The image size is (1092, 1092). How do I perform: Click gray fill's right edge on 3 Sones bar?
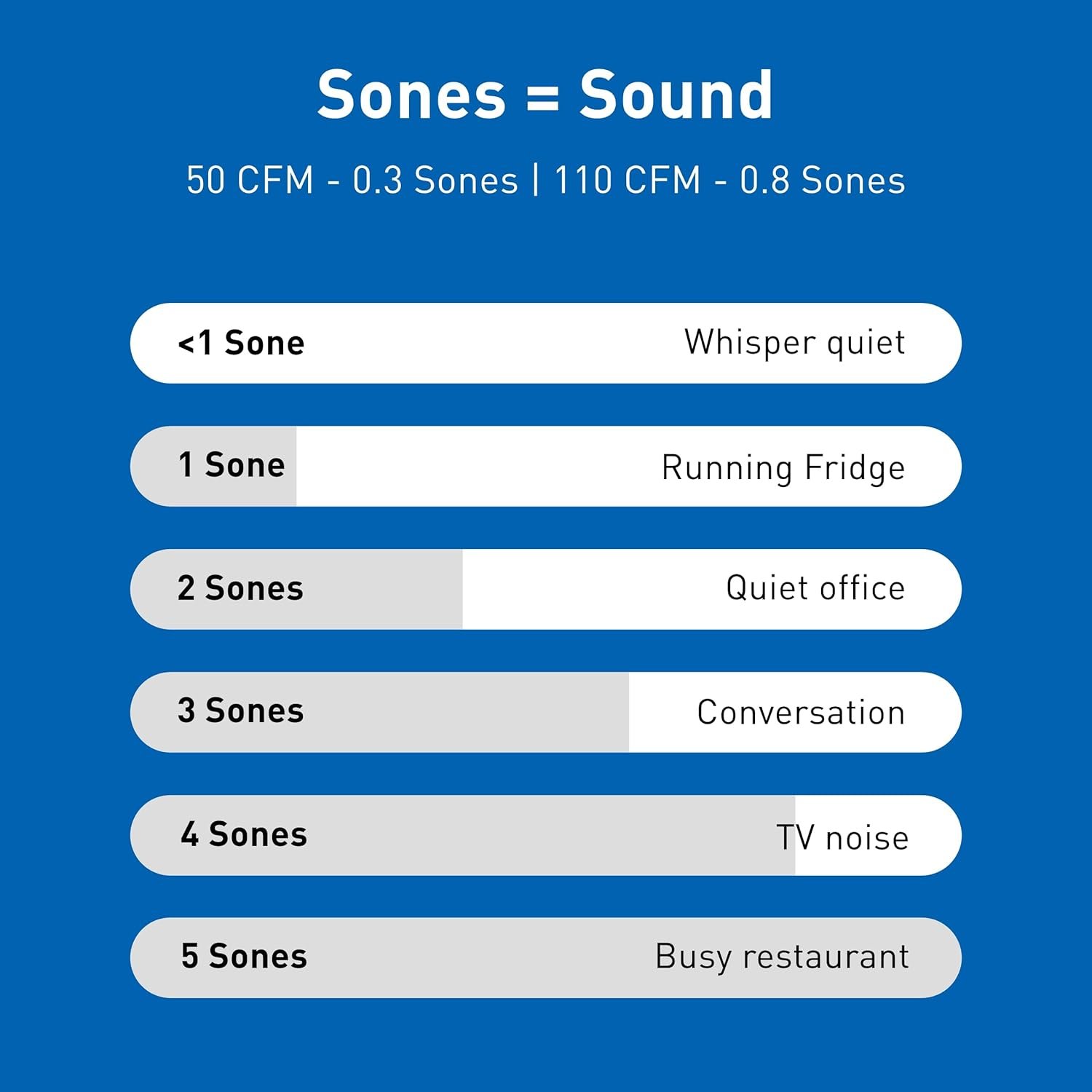point(628,712)
